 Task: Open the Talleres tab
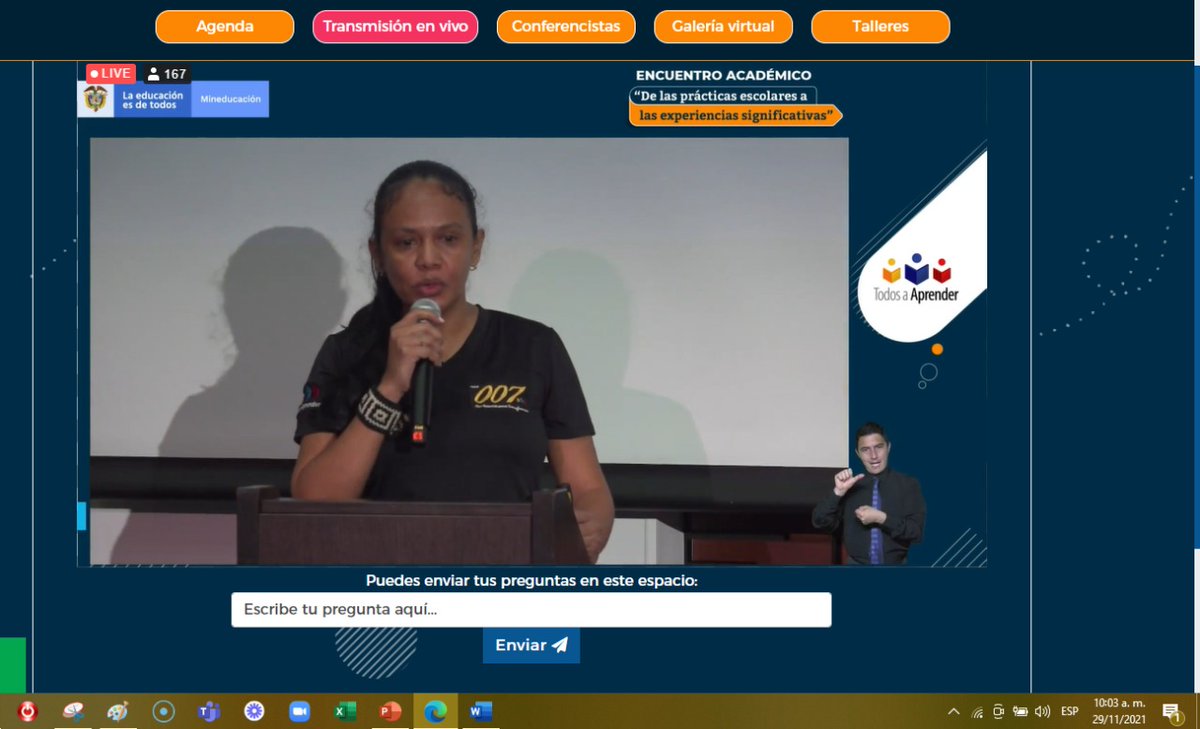(x=880, y=27)
